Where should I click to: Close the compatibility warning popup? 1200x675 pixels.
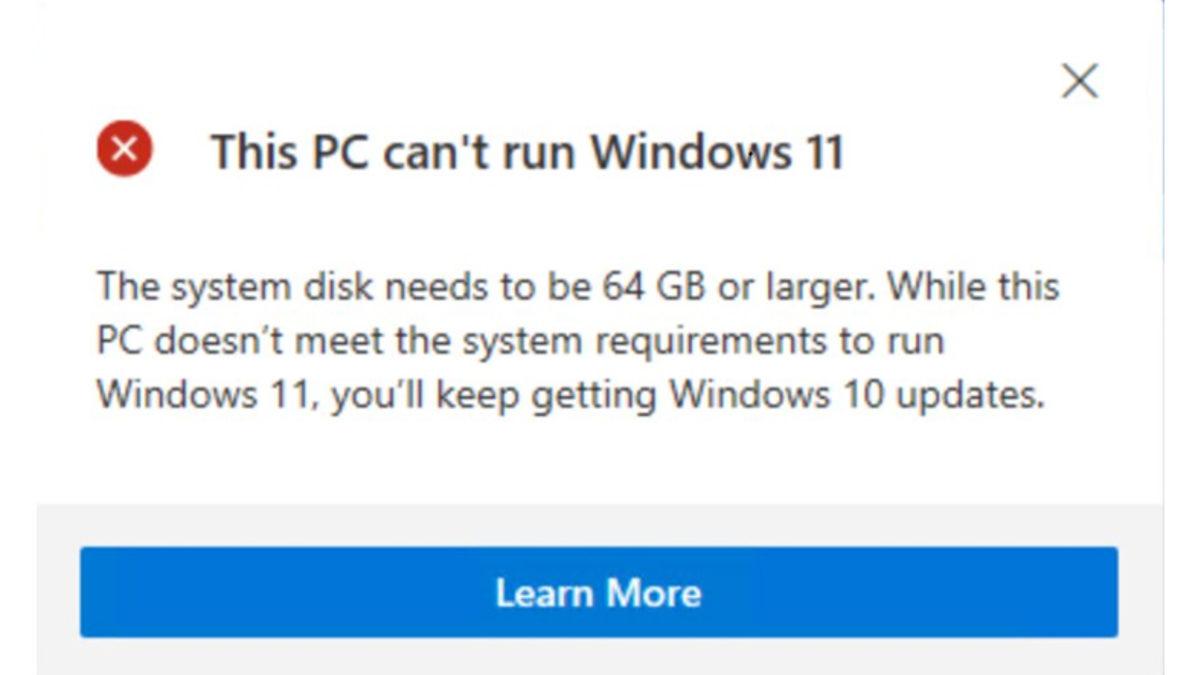pos(1080,82)
